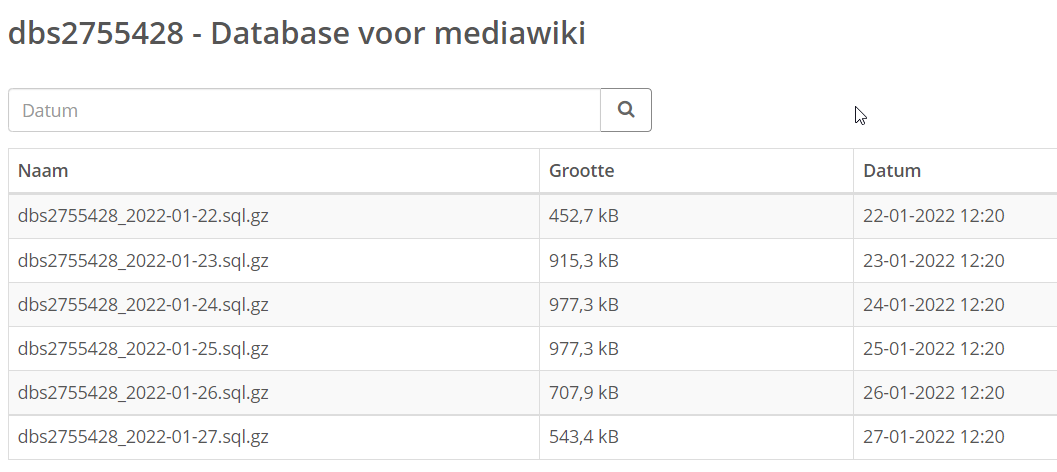This screenshot has height=472, width=1057.
Task: Select backup dbs2755428_2022-01-24.sql.gz
Action: (143, 305)
